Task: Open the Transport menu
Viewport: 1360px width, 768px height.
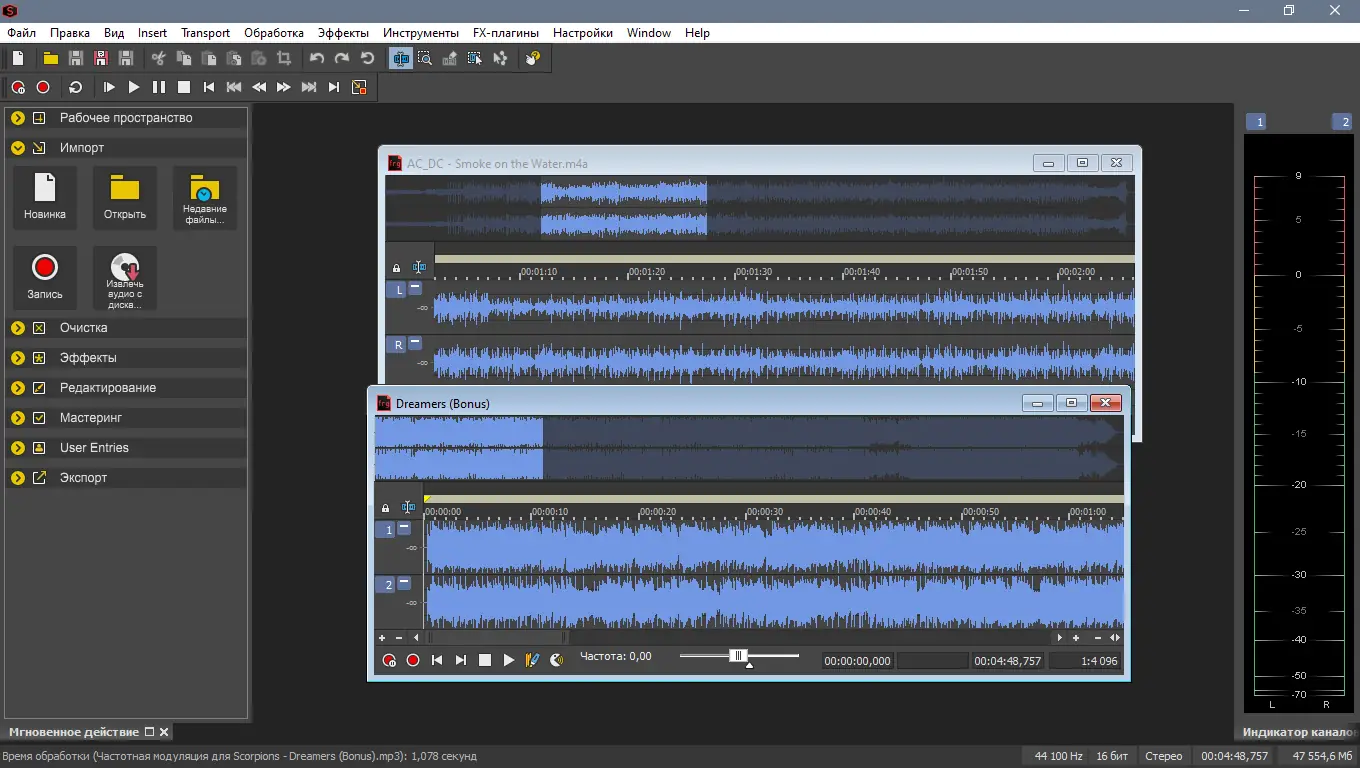Action: [x=205, y=32]
